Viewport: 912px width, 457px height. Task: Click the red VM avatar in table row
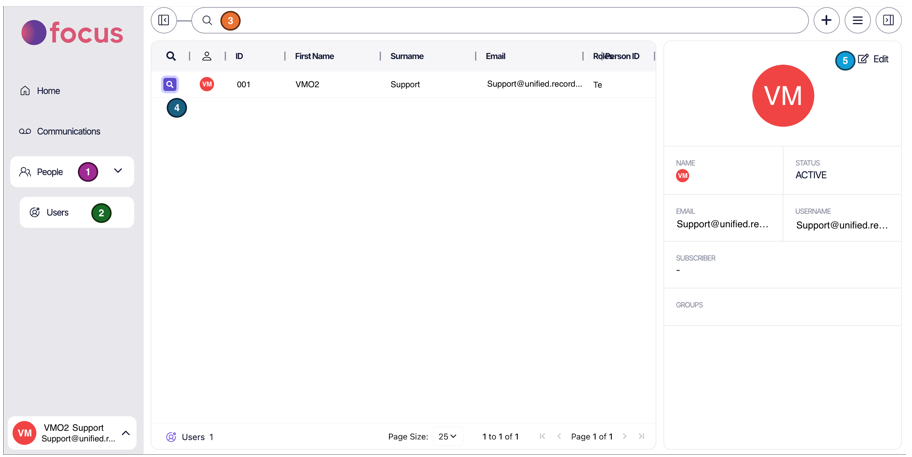[207, 85]
